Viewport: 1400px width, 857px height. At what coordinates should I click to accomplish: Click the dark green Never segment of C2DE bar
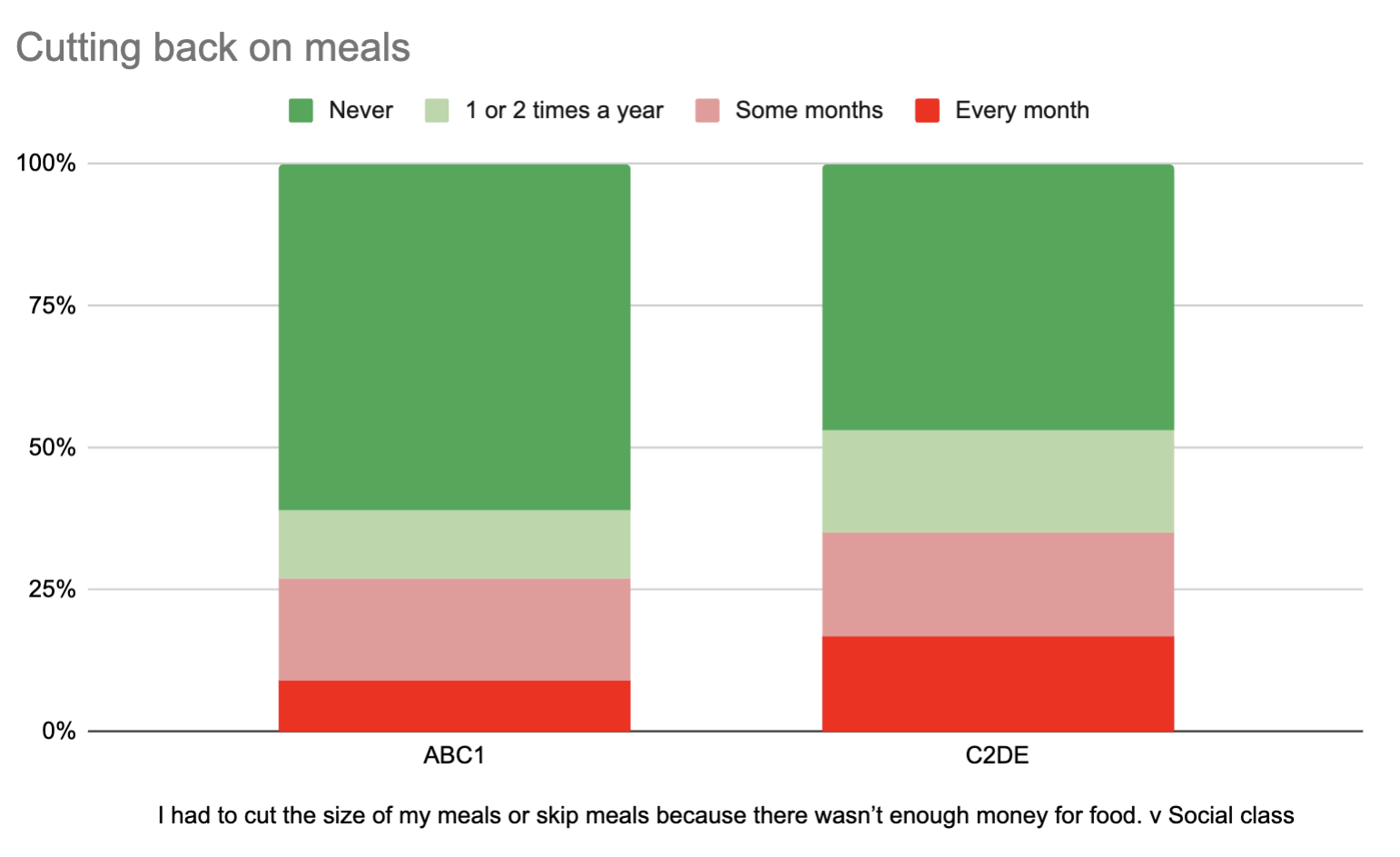coord(998,297)
